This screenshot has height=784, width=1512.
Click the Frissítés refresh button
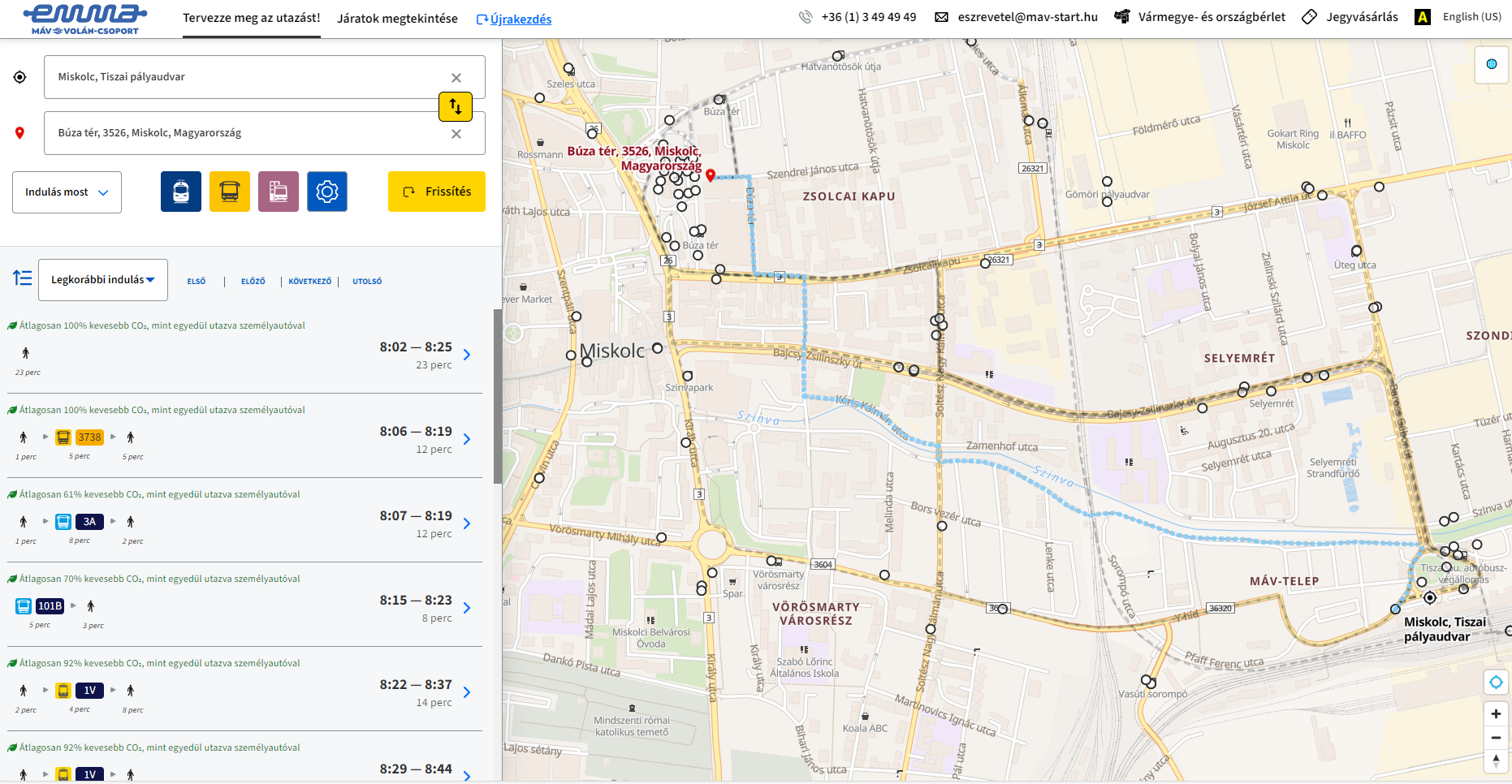point(437,192)
